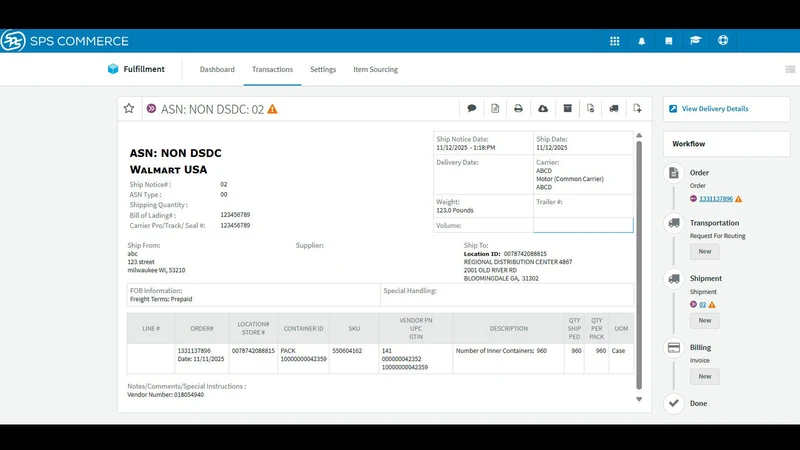Click the Order workflow document icon
This screenshot has height=450, width=800.
coord(674,173)
